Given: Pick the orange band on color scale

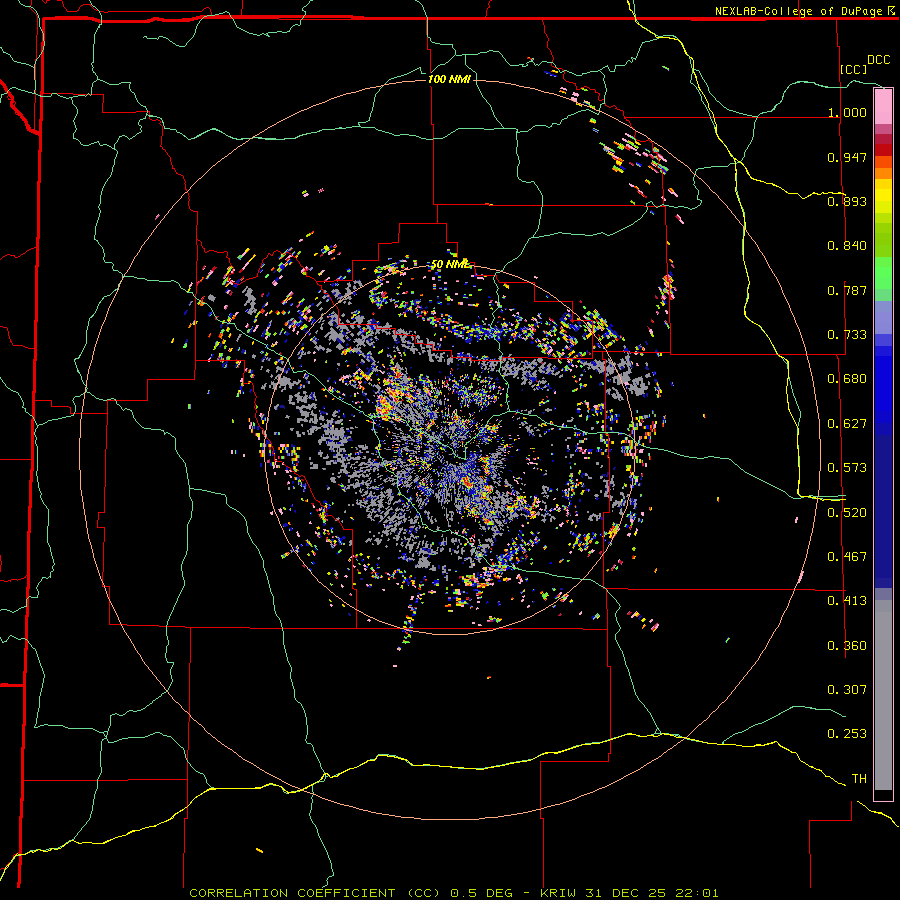Looking at the screenshot, I should (883, 173).
